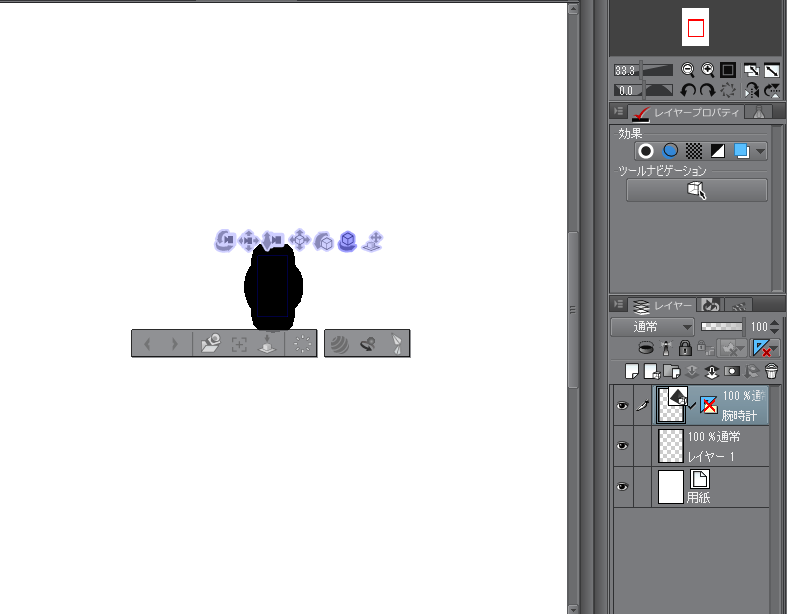This screenshot has height=614, width=787.
Task: Toggle extract line blue circle effect
Action: point(670,151)
